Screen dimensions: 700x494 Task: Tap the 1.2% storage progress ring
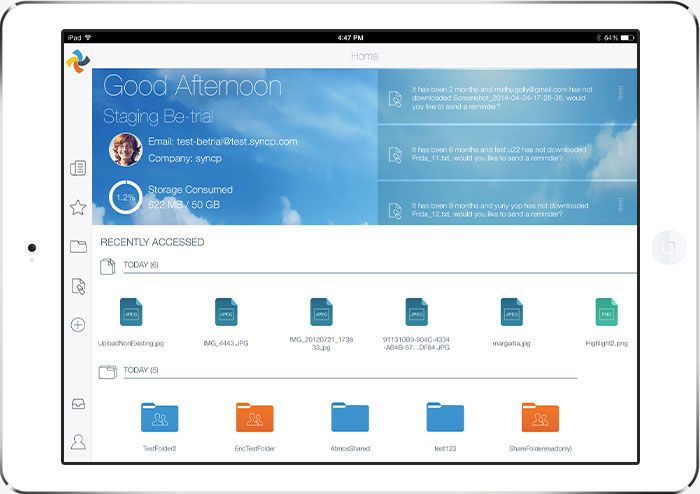(x=125, y=197)
